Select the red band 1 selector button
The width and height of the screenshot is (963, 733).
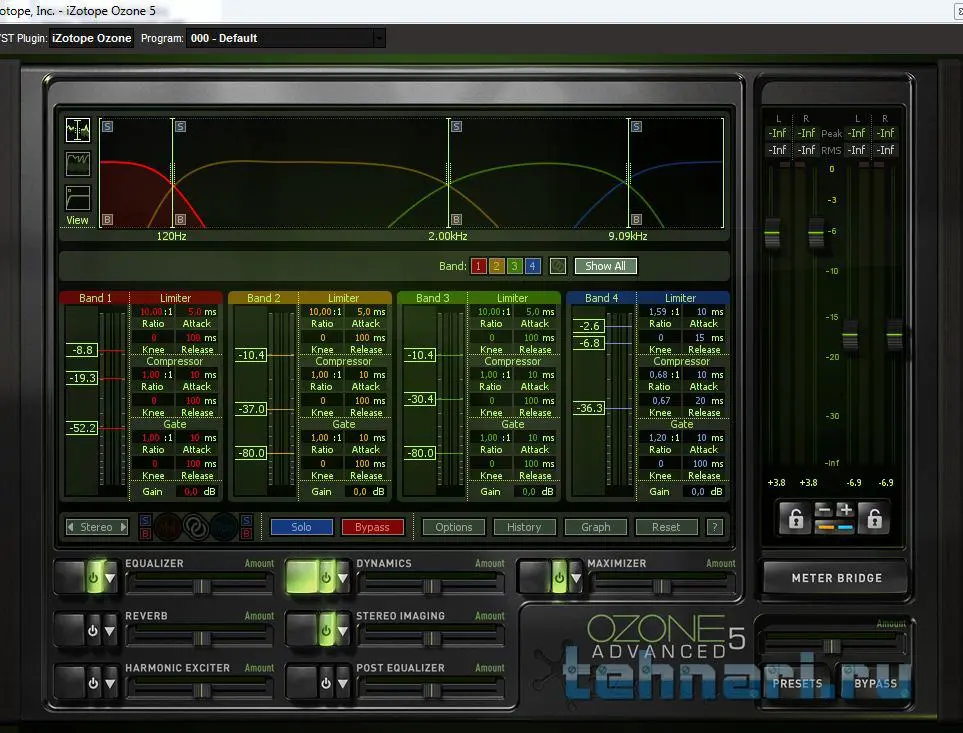478,266
